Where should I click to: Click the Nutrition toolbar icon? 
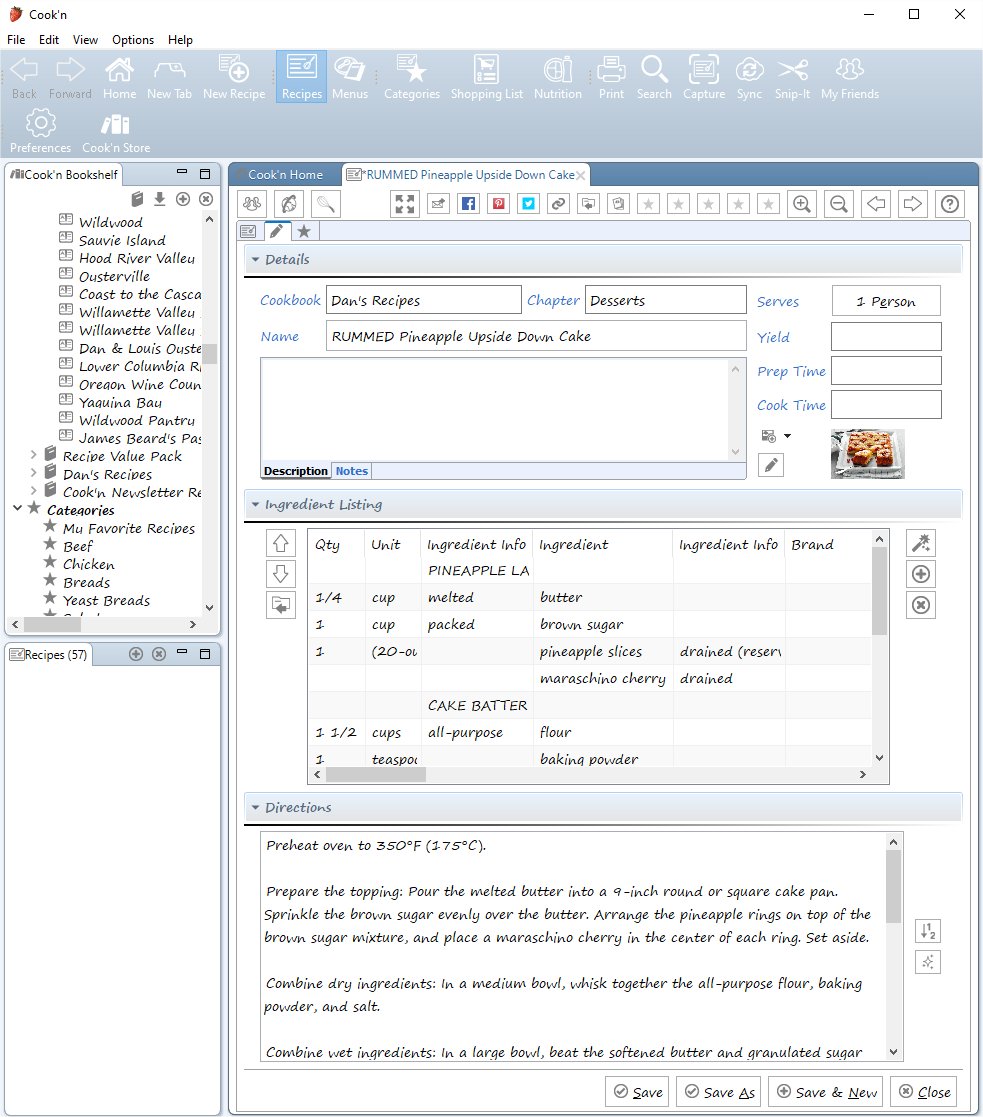click(x=557, y=77)
